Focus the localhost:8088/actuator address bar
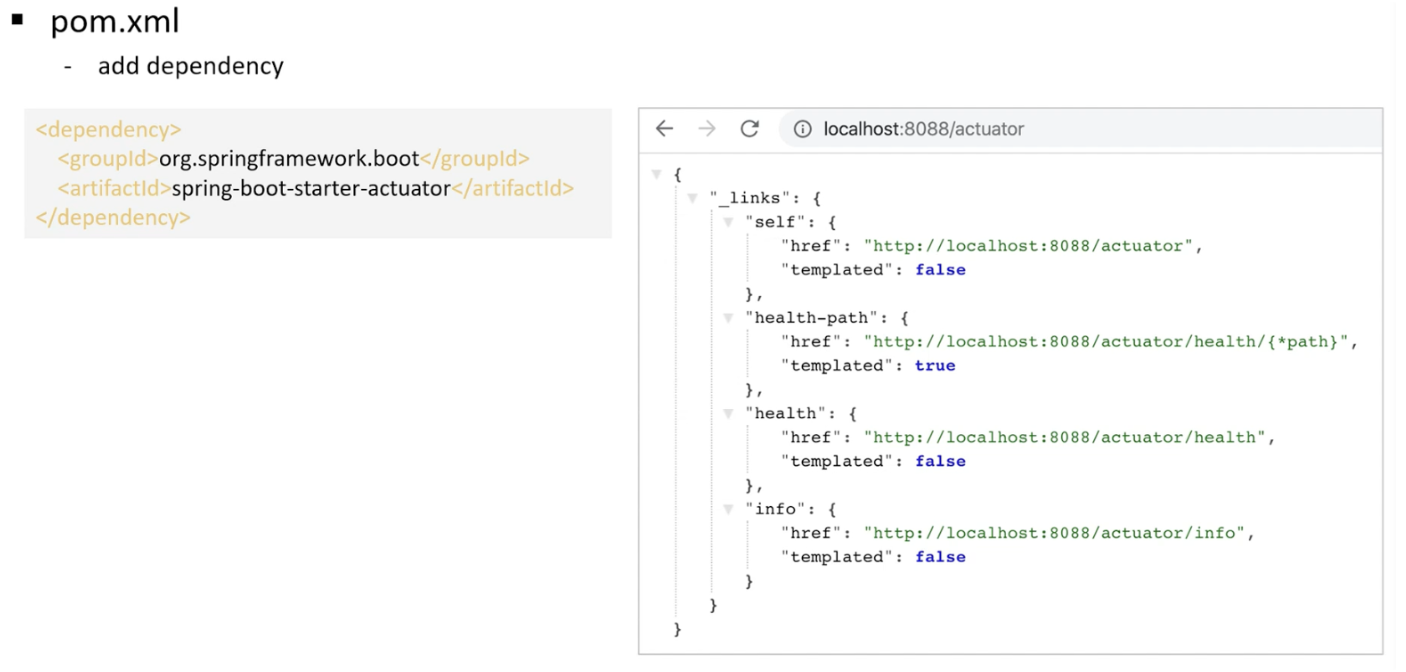1406x672 pixels. pyautogui.click(x=1079, y=129)
